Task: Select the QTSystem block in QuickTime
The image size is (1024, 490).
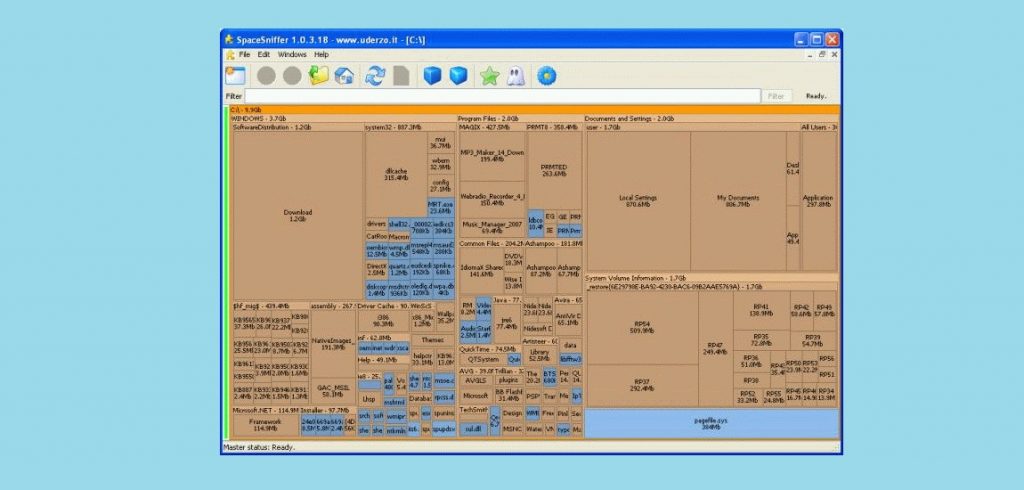Action: [483, 359]
